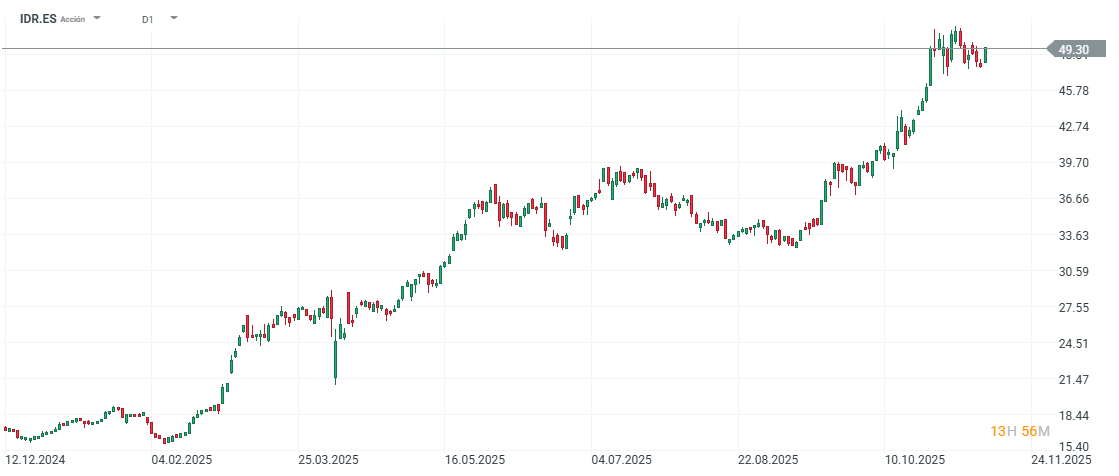Click the 30.59 price axis value
Screen dimensions: 1119x476
click(1074, 272)
